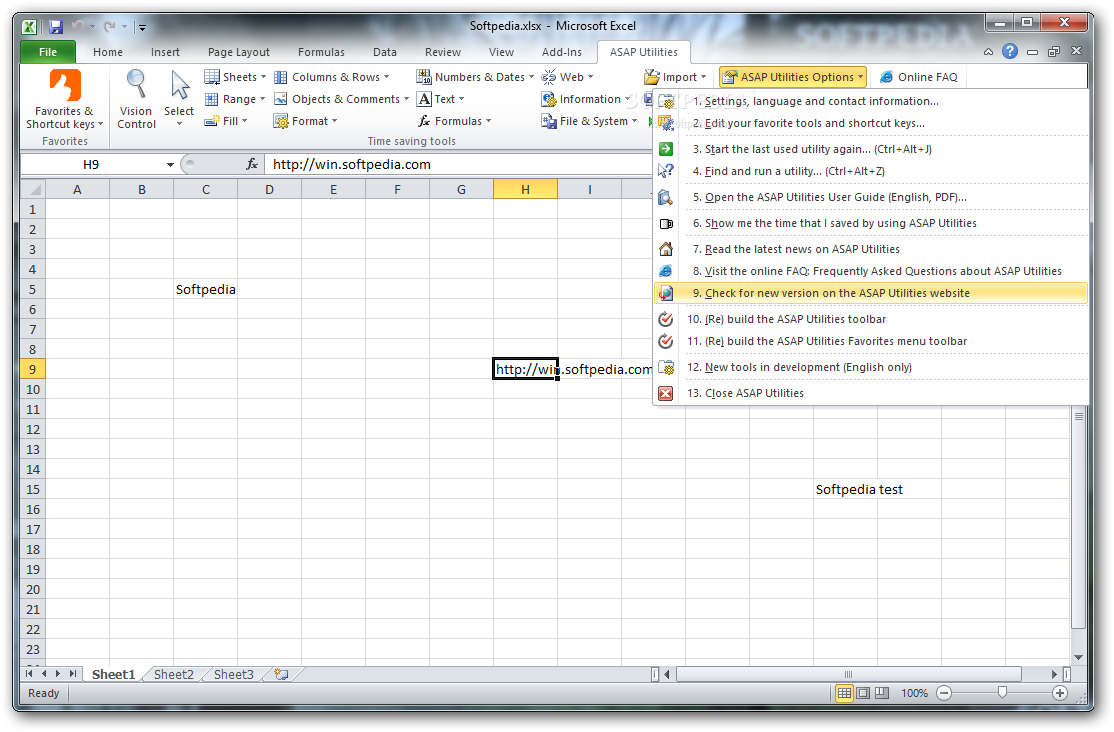Screen dimensions: 1114x732
Task: Open the Fill tools menu
Action: click(226, 121)
